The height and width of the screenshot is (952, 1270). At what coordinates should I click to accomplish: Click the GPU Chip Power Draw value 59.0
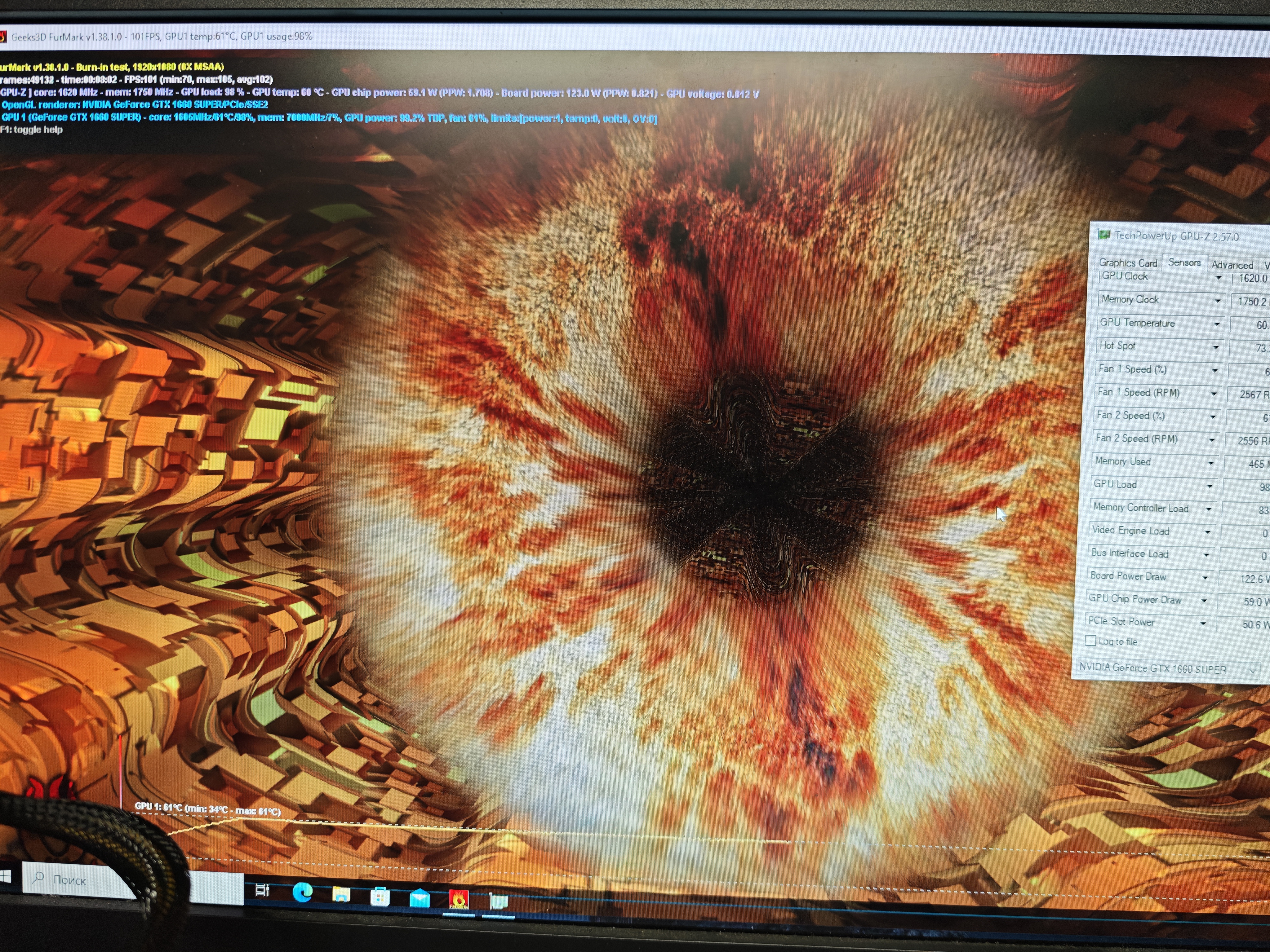pos(1253,602)
